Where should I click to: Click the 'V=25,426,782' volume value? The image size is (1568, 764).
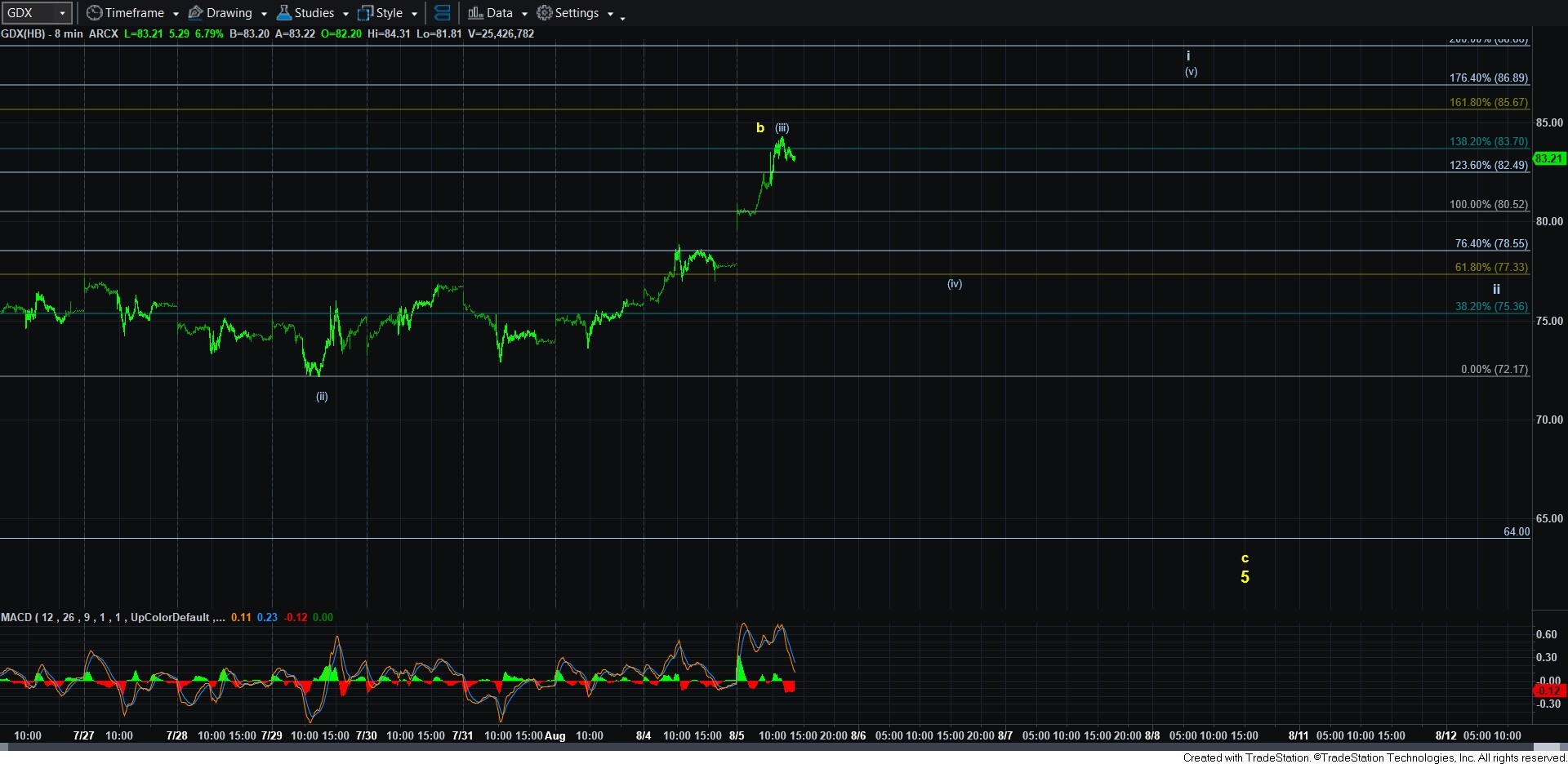[x=501, y=33]
